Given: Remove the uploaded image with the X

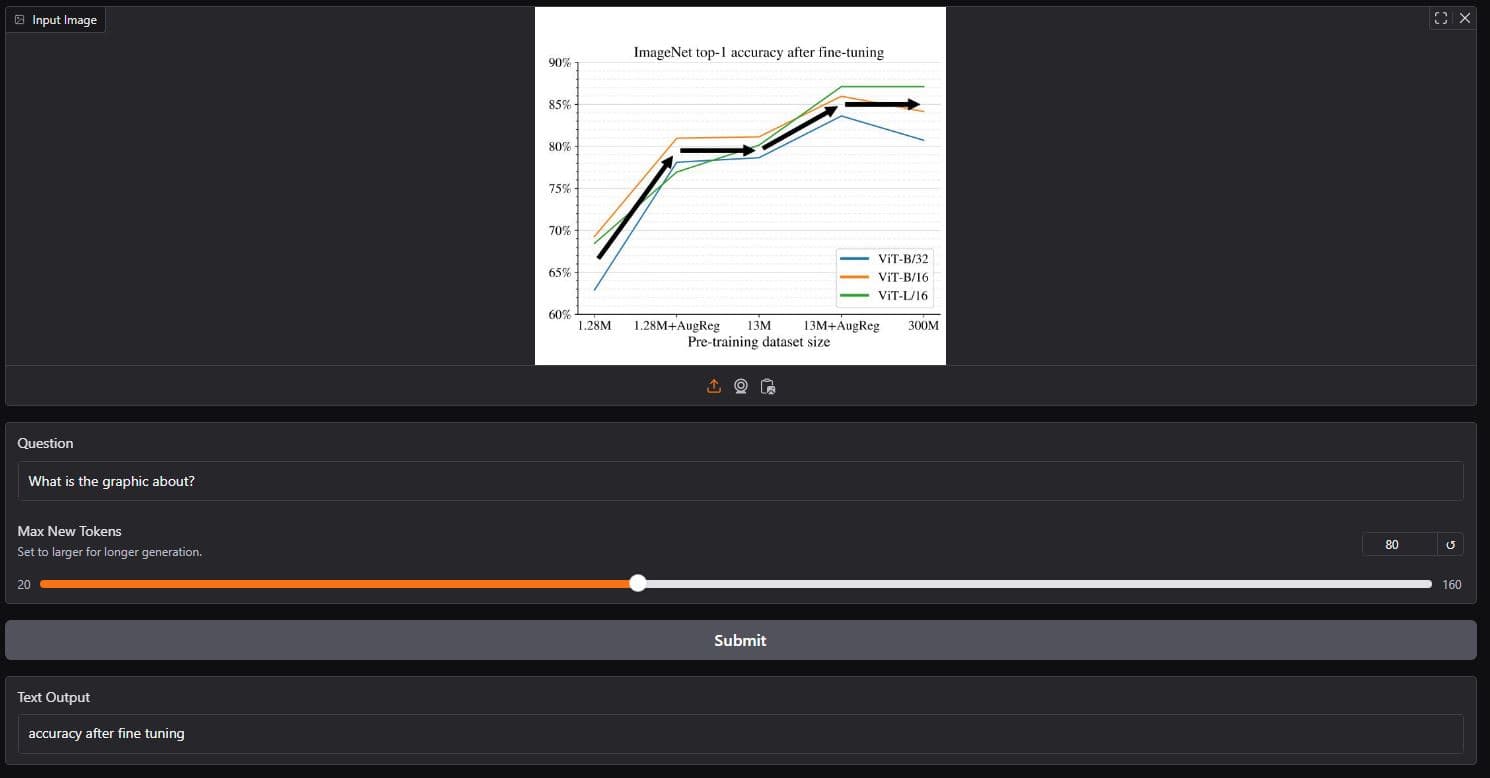Looking at the screenshot, I should 1465,18.
